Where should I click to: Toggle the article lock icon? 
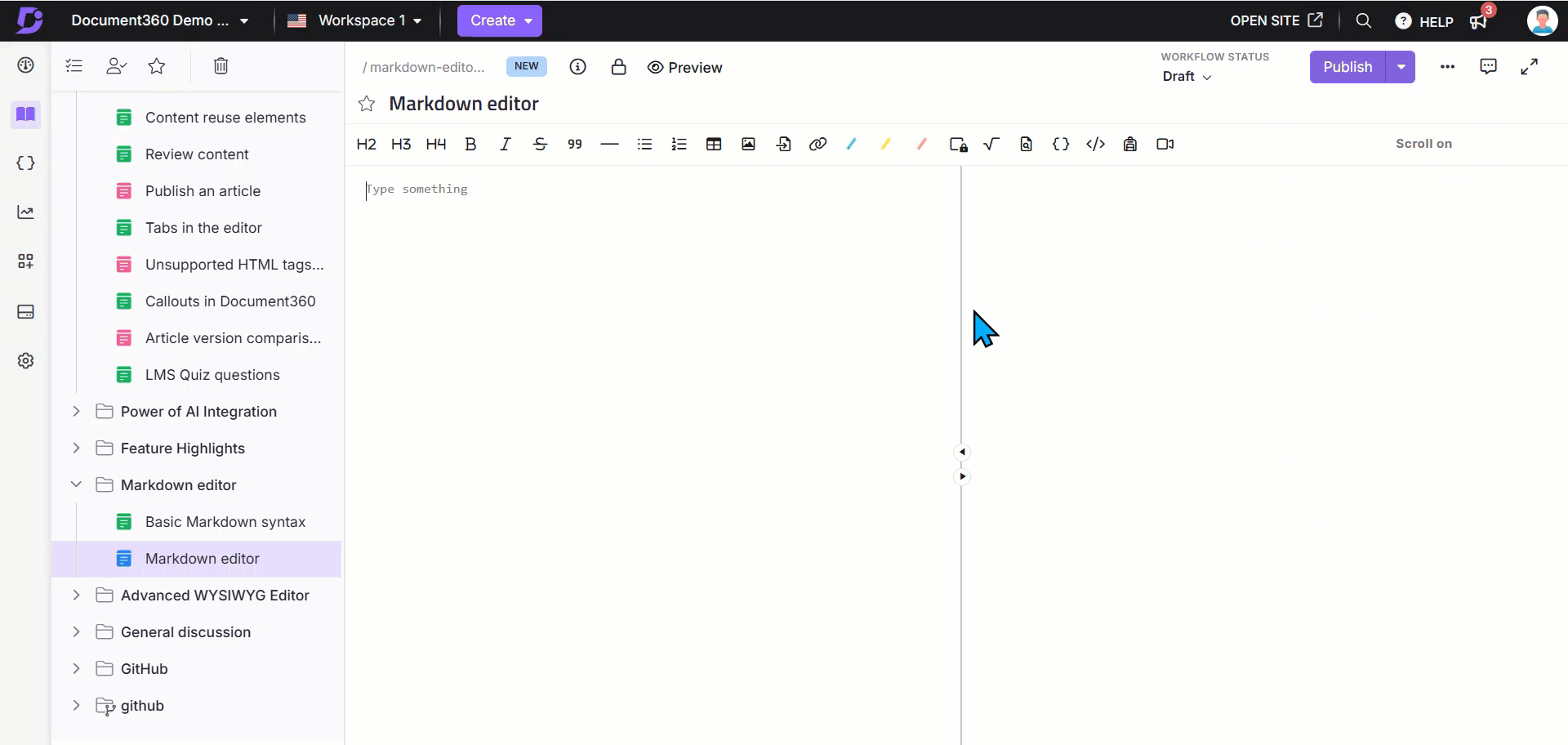(x=619, y=67)
